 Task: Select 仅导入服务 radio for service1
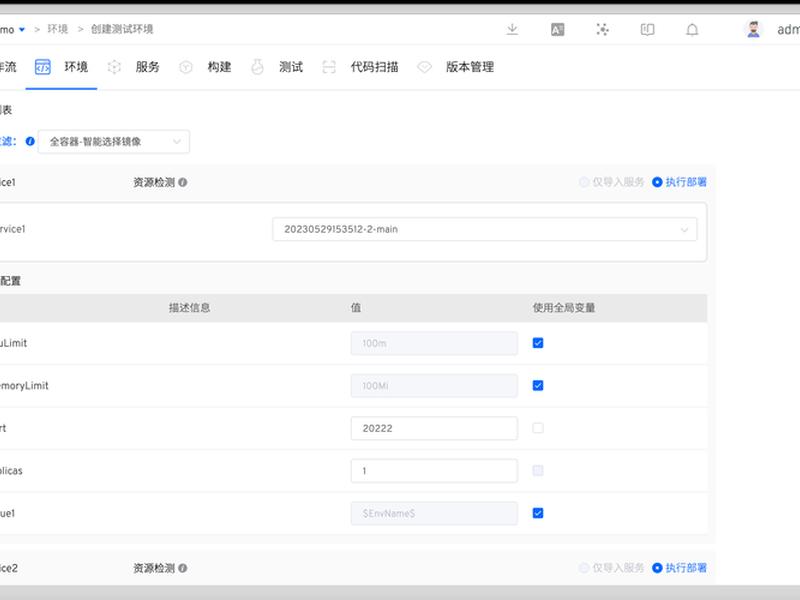point(584,182)
